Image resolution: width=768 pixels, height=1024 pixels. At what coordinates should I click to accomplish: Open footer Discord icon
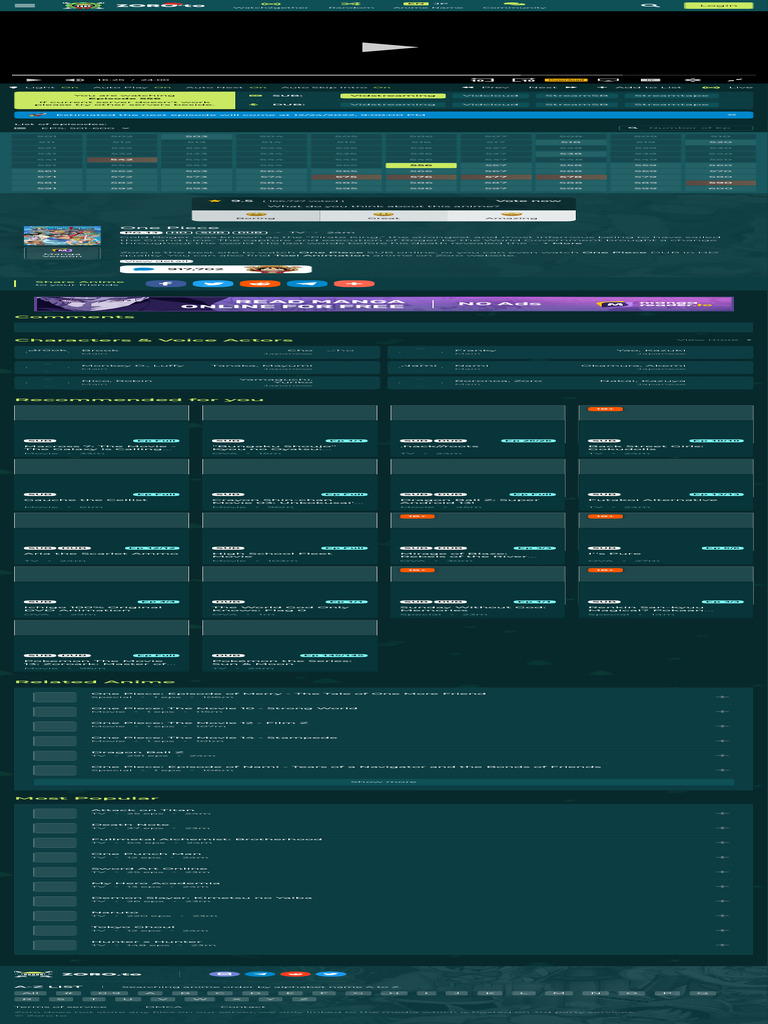click(x=224, y=974)
